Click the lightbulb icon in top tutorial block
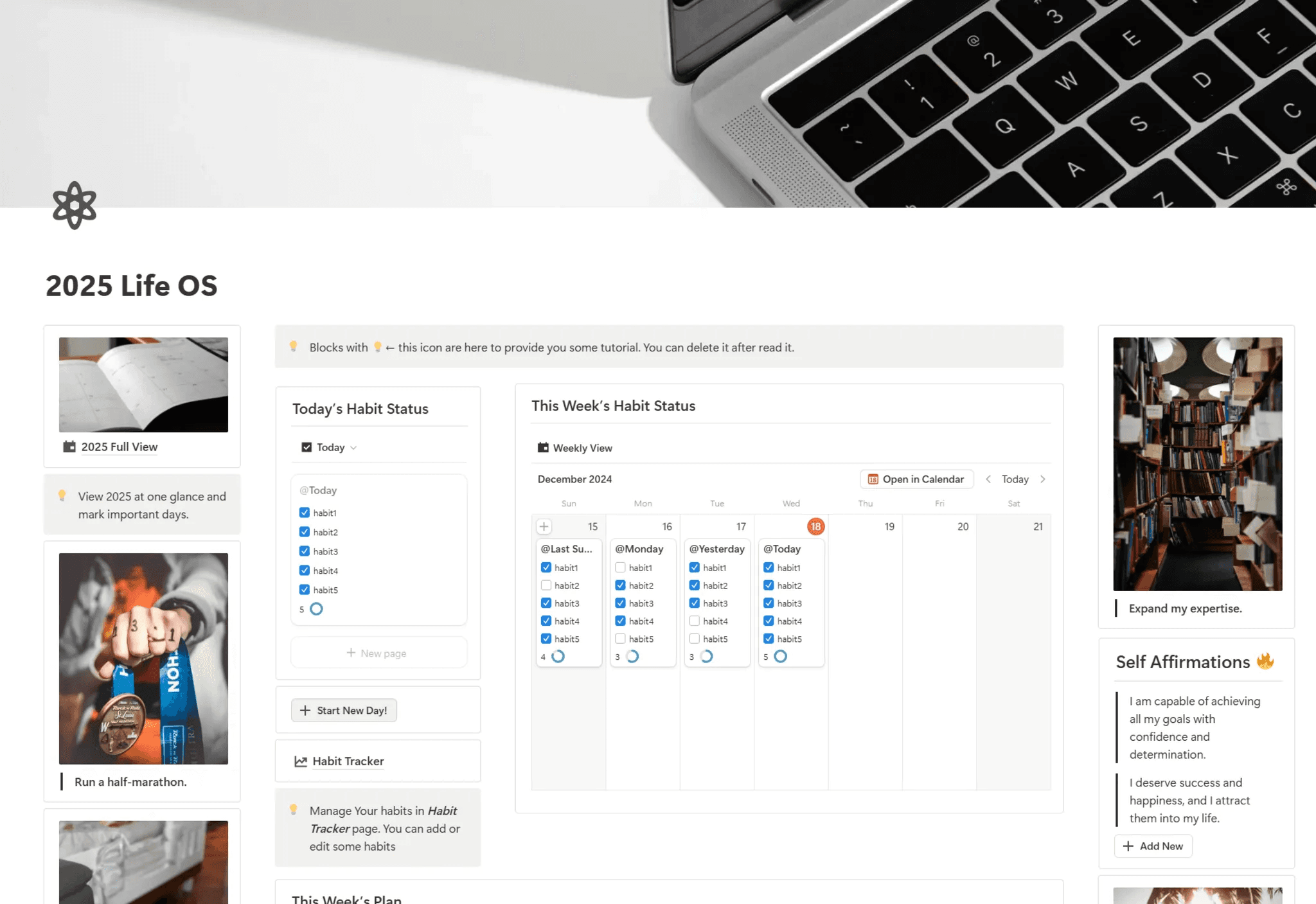Viewport: 1316px width, 904px height. (x=293, y=347)
